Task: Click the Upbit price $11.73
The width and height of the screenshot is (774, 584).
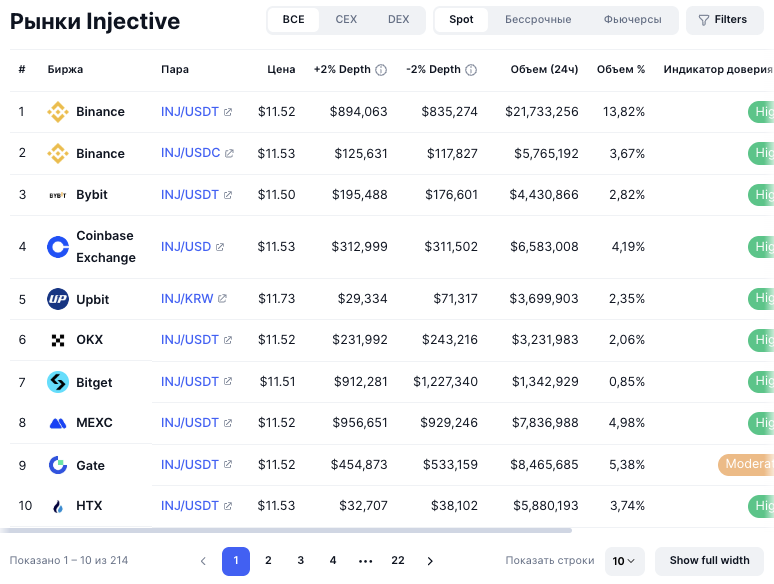Action: 276,299
